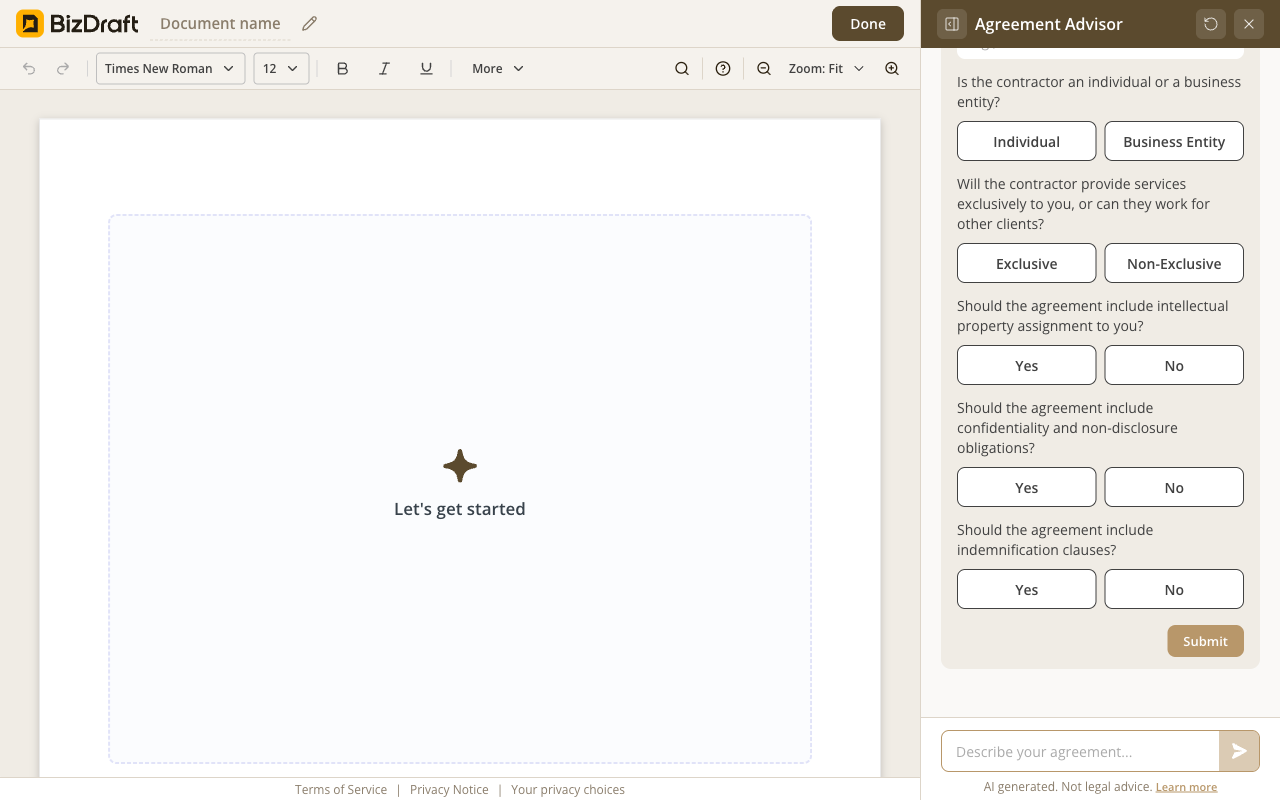Screen dimensions: 1280x800
Task: Toggle underline formatting
Action: [426, 68]
